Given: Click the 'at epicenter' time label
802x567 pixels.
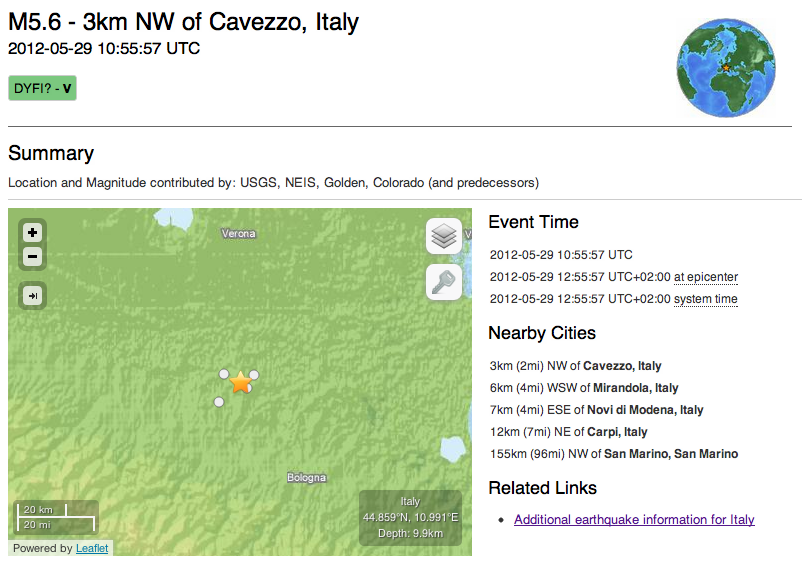Looking at the screenshot, I should click(x=705, y=277).
